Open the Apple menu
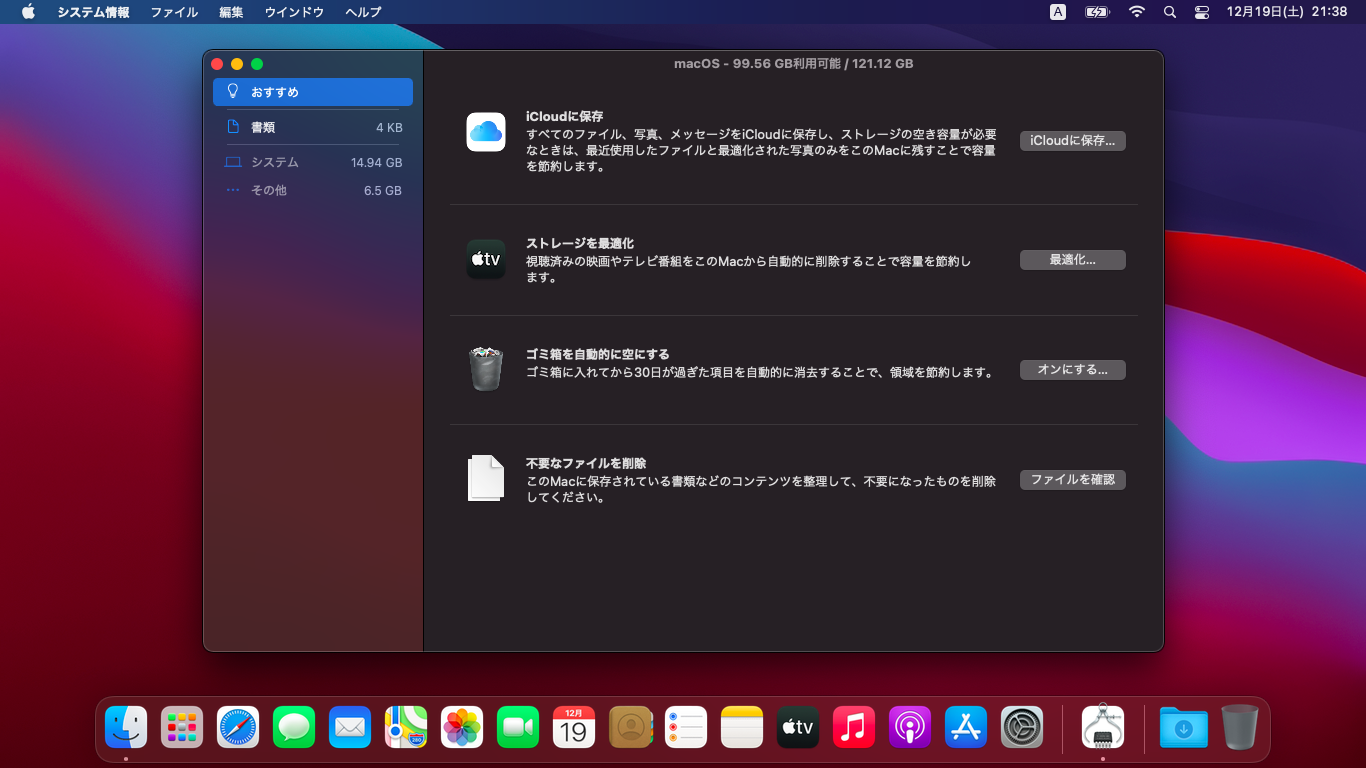1366x768 pixels. tap(28, 12)
